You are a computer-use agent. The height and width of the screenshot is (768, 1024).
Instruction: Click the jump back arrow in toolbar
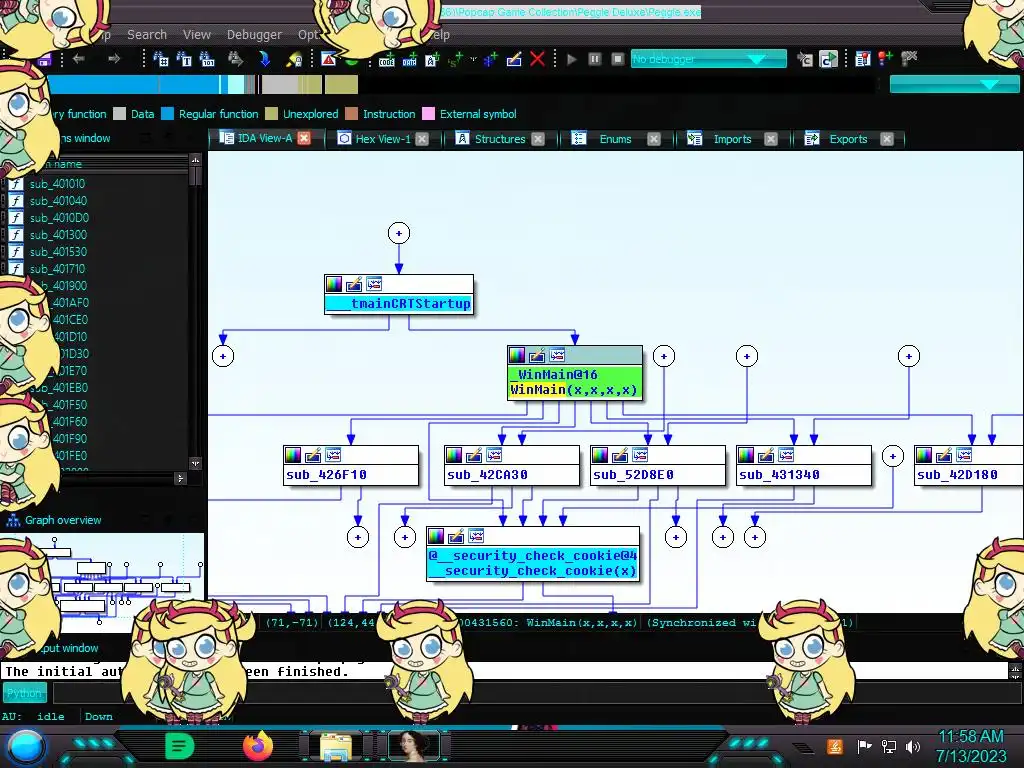coord(79,59)
